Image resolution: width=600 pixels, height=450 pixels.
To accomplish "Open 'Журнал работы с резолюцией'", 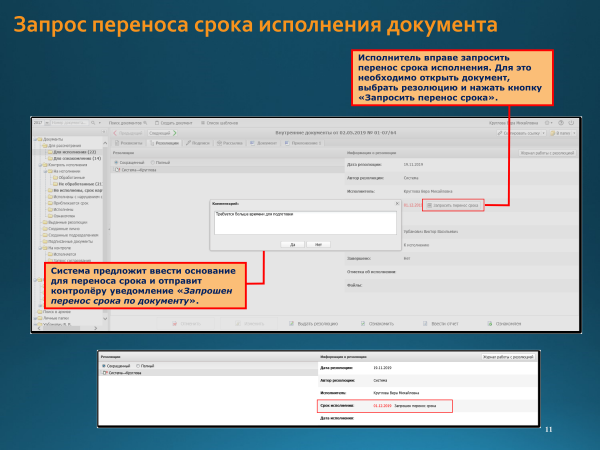I will point(543,153).
